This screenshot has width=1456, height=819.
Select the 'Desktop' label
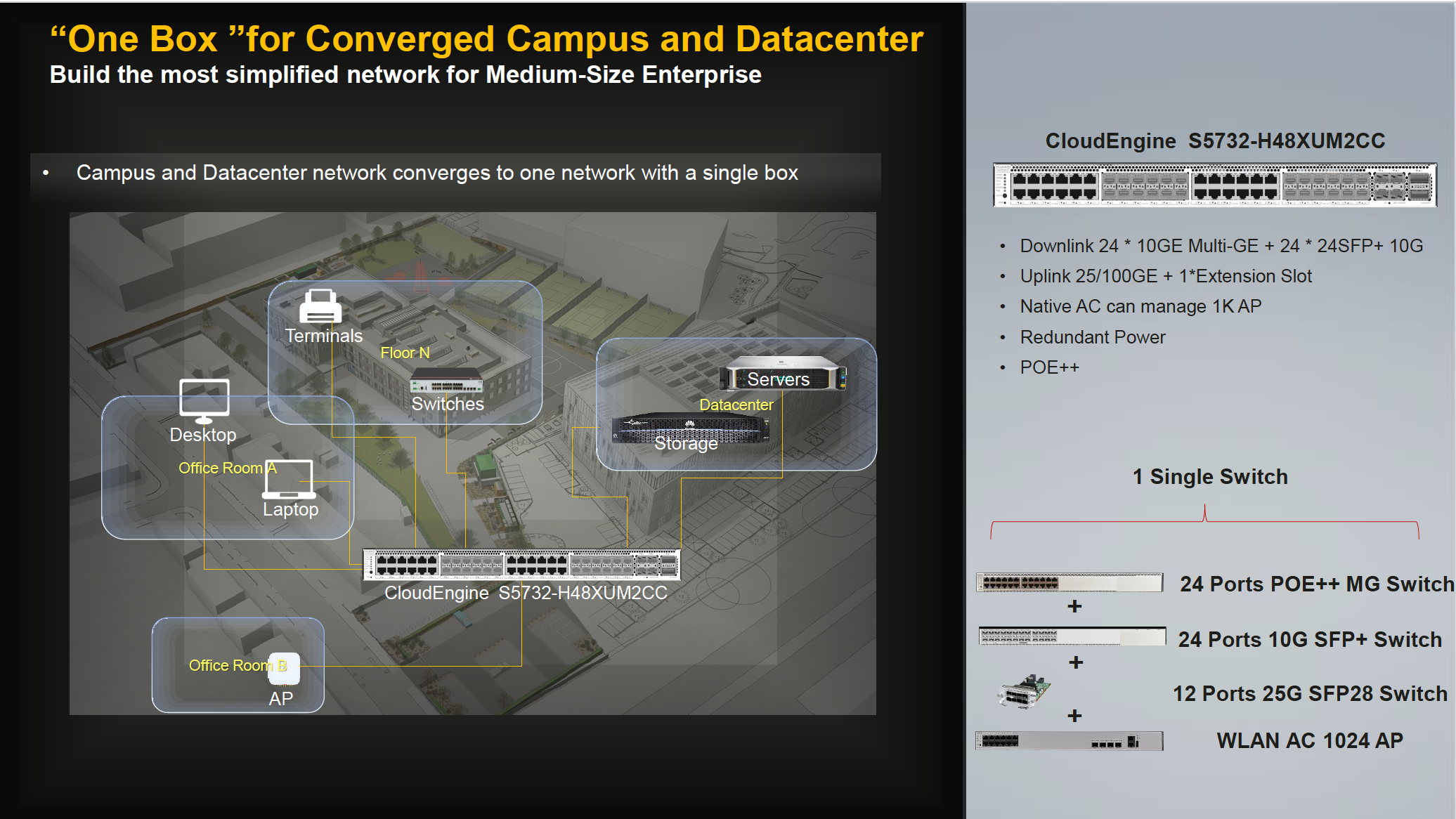tap(203, 435)
